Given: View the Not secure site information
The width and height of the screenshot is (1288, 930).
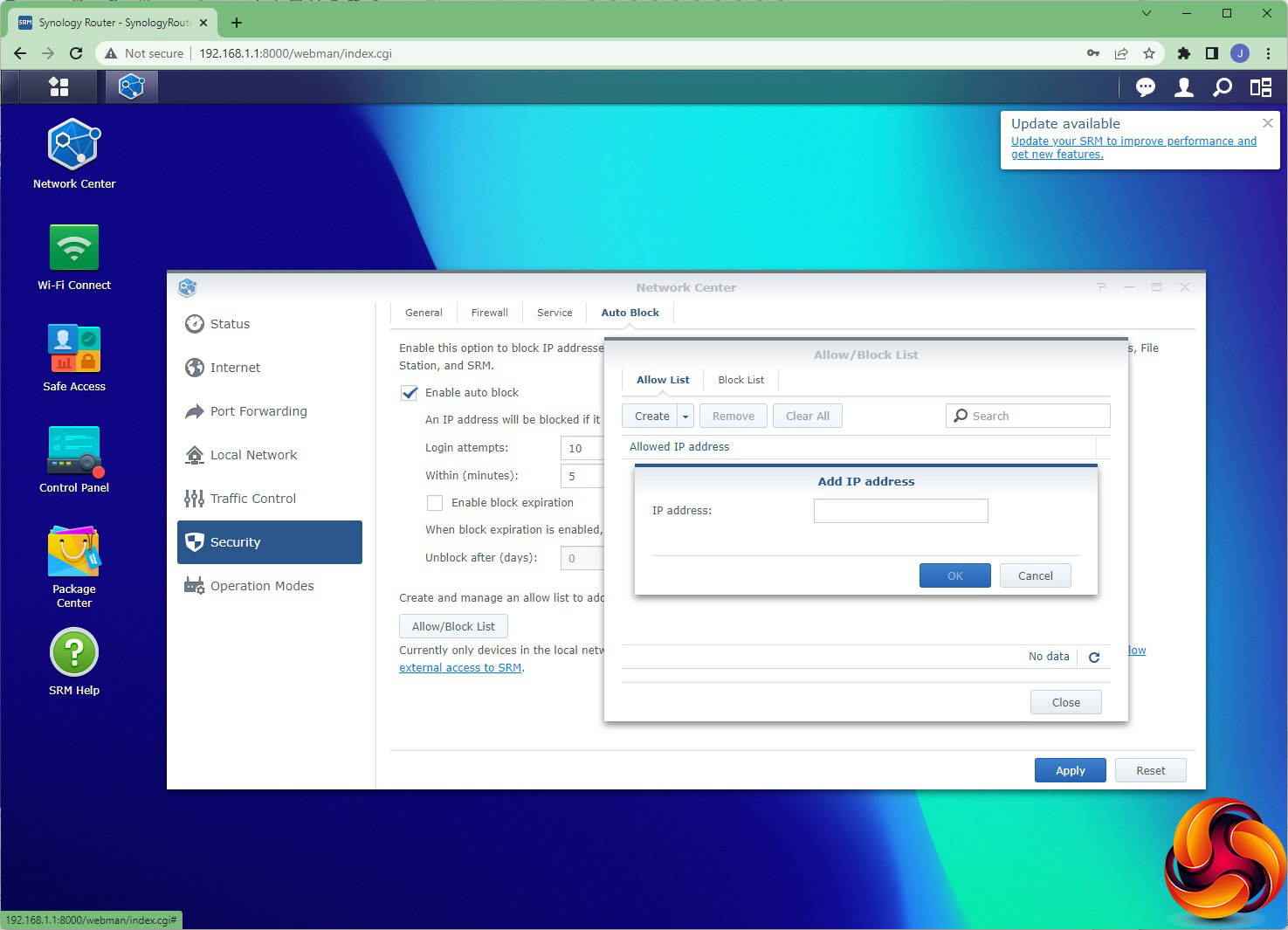Looking at the screenshot, I should point(145,53).
